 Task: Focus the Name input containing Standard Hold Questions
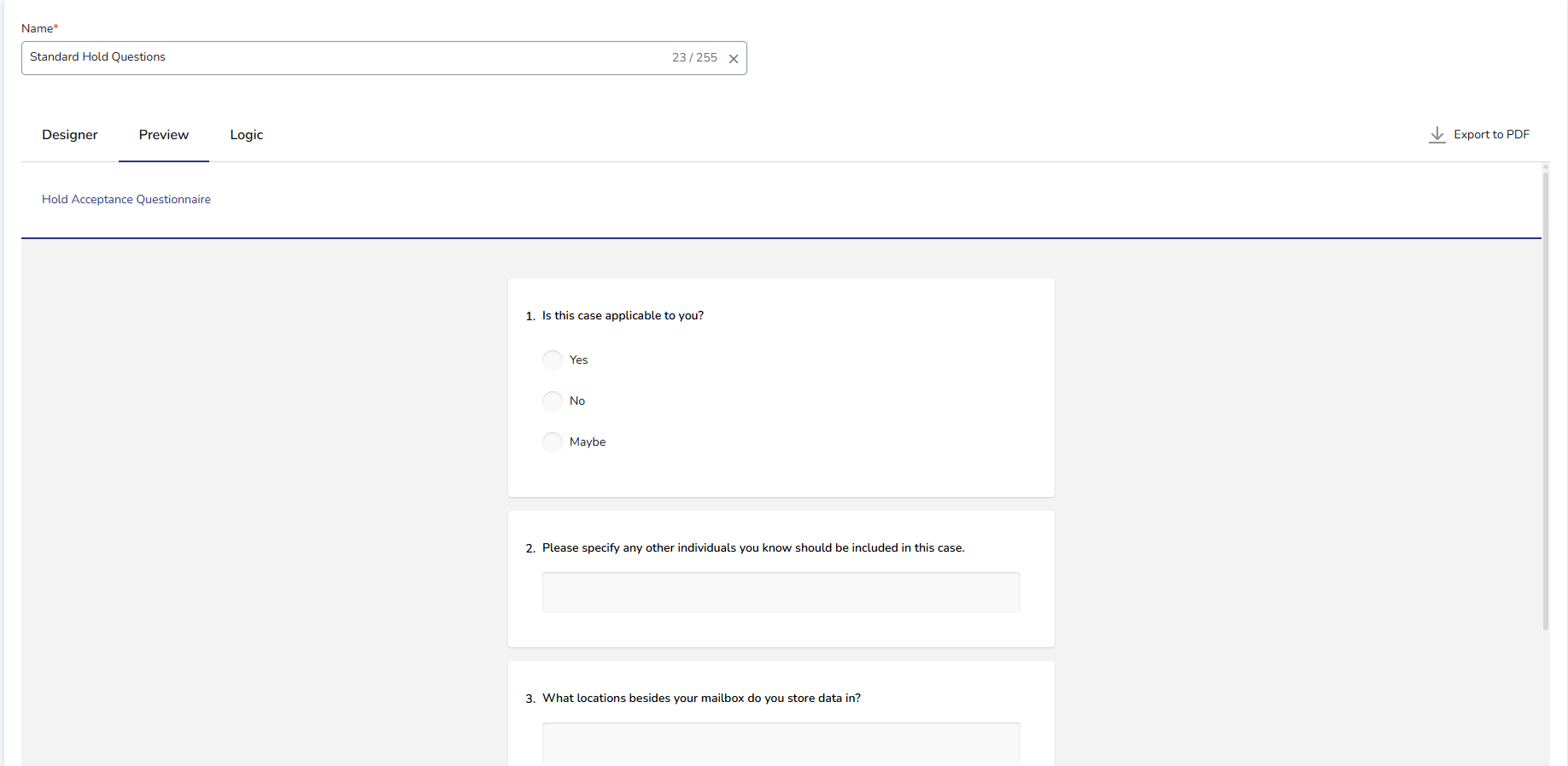(x=342, y=57)
